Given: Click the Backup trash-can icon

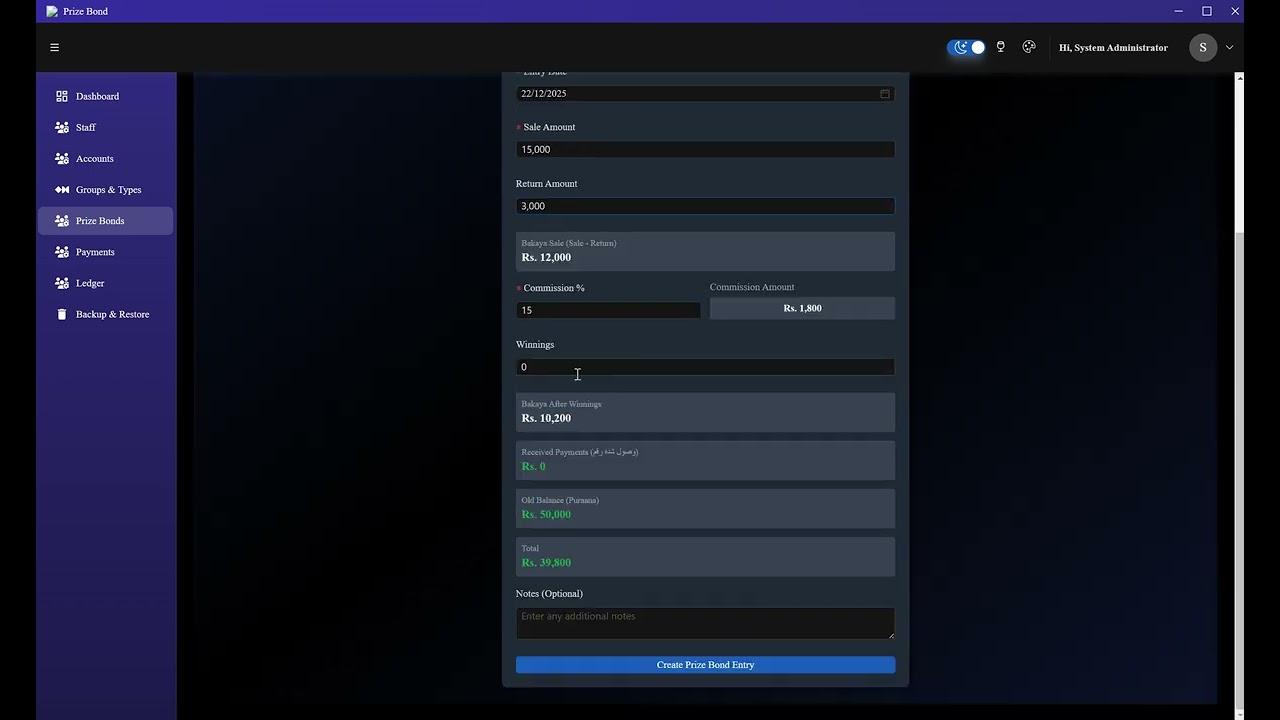Looking at the screenshot, I should pyautogui.click(x=62, y=314).
